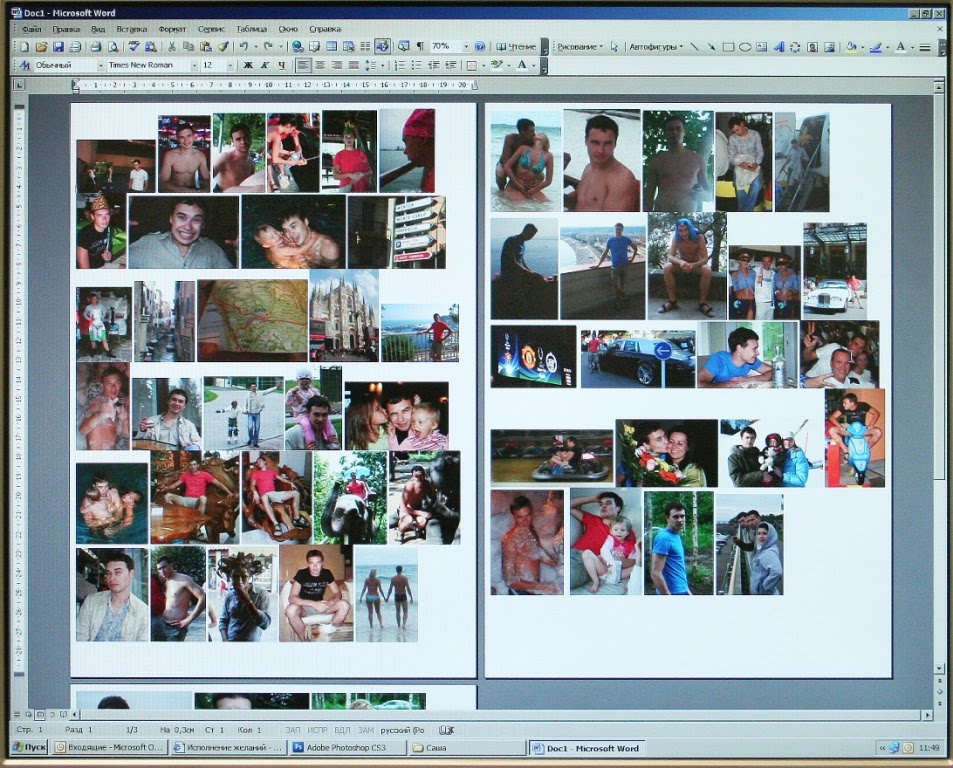Image resolution: width=953 pixels, height=768 pixels.
Task: Open the Вид menu
Action: coord(98,29)
